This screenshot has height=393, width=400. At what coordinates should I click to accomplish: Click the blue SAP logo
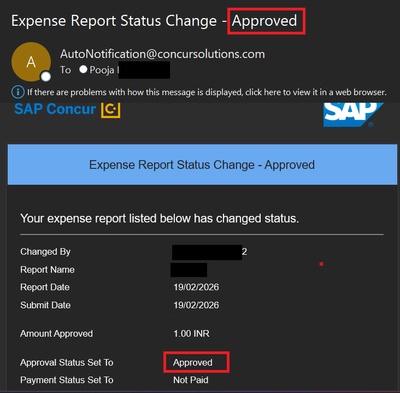[x=353, y=115]
